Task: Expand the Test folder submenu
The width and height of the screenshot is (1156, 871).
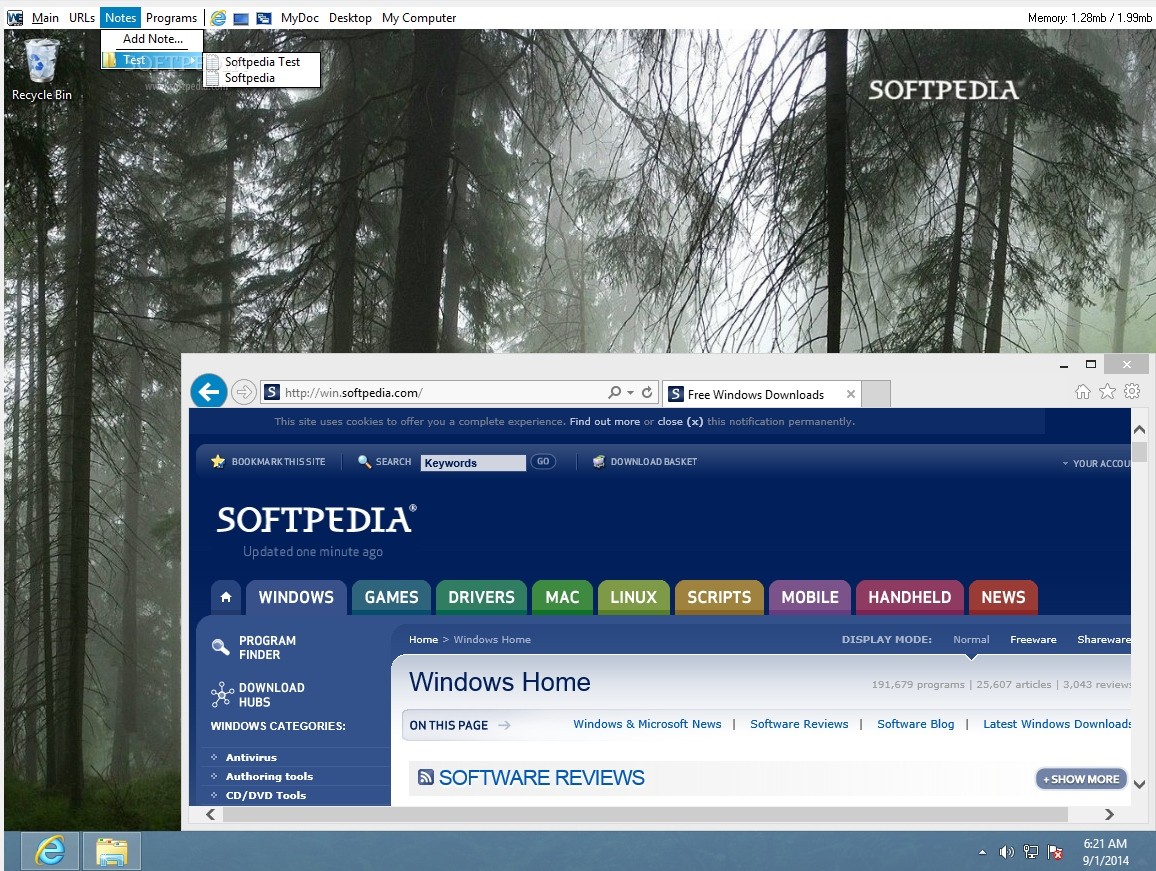Action: click(x=151, y=60)
